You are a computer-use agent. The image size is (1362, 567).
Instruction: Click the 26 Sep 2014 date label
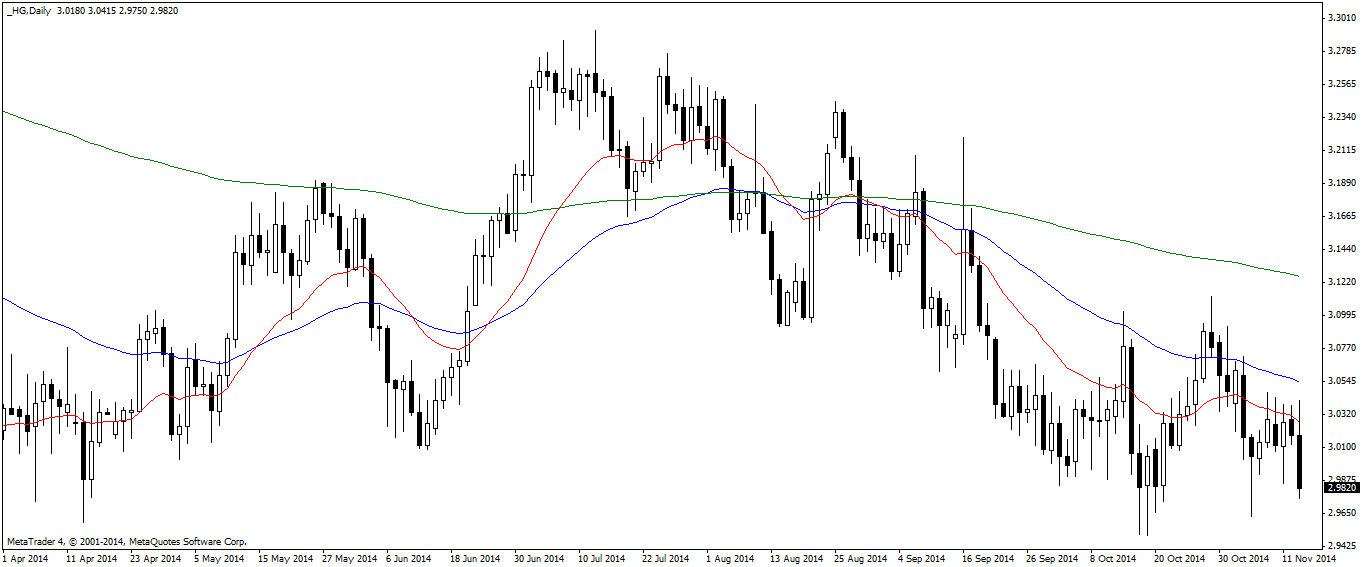1051,558
